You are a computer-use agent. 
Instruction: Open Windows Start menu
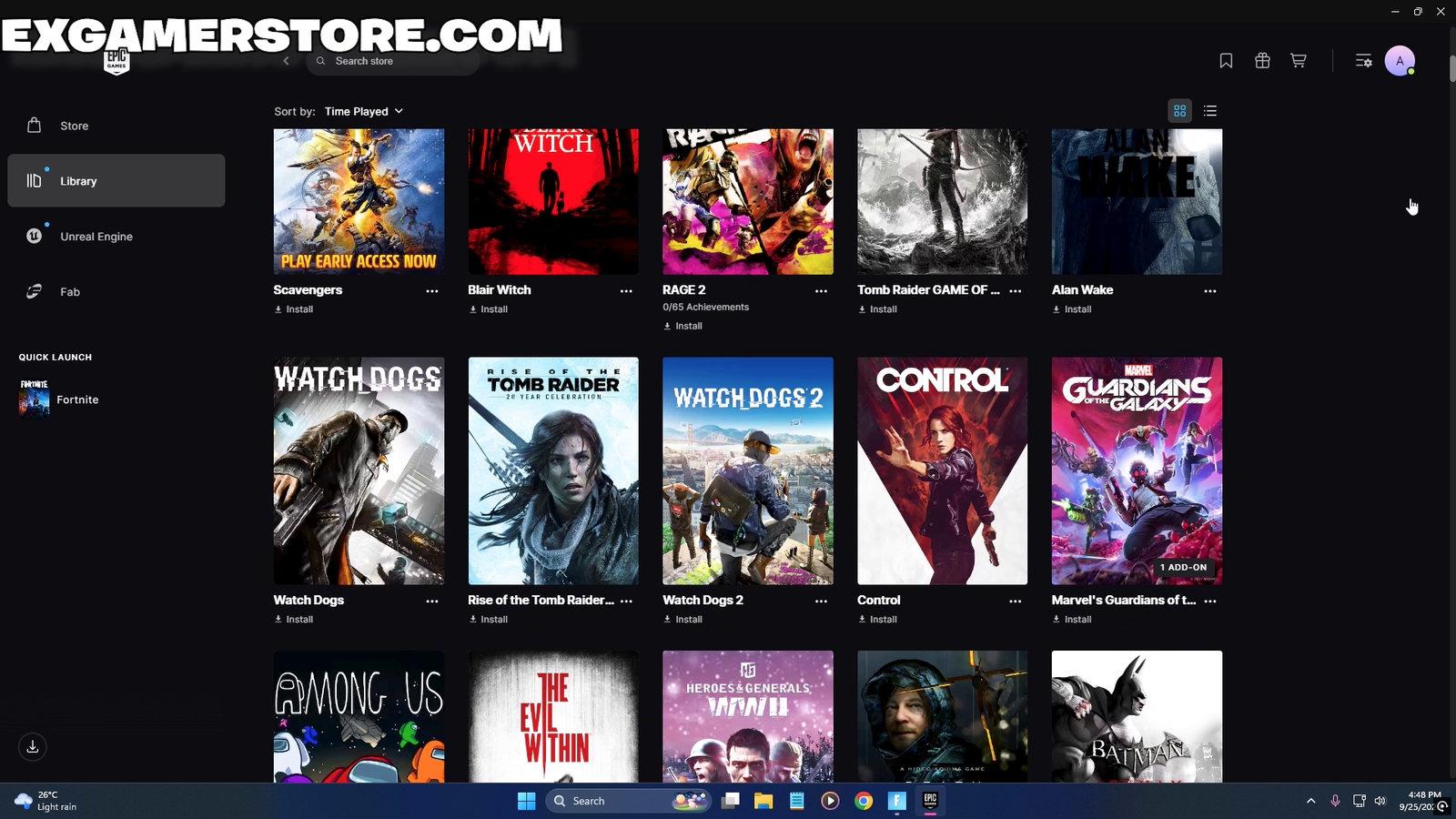point(526,801)
